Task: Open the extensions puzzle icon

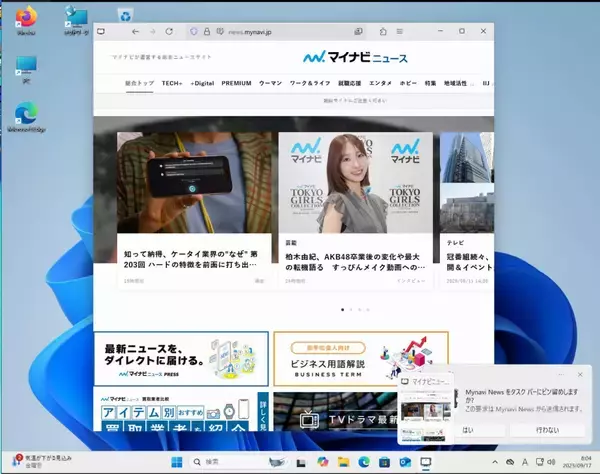Action: click(x=383, y=32)
